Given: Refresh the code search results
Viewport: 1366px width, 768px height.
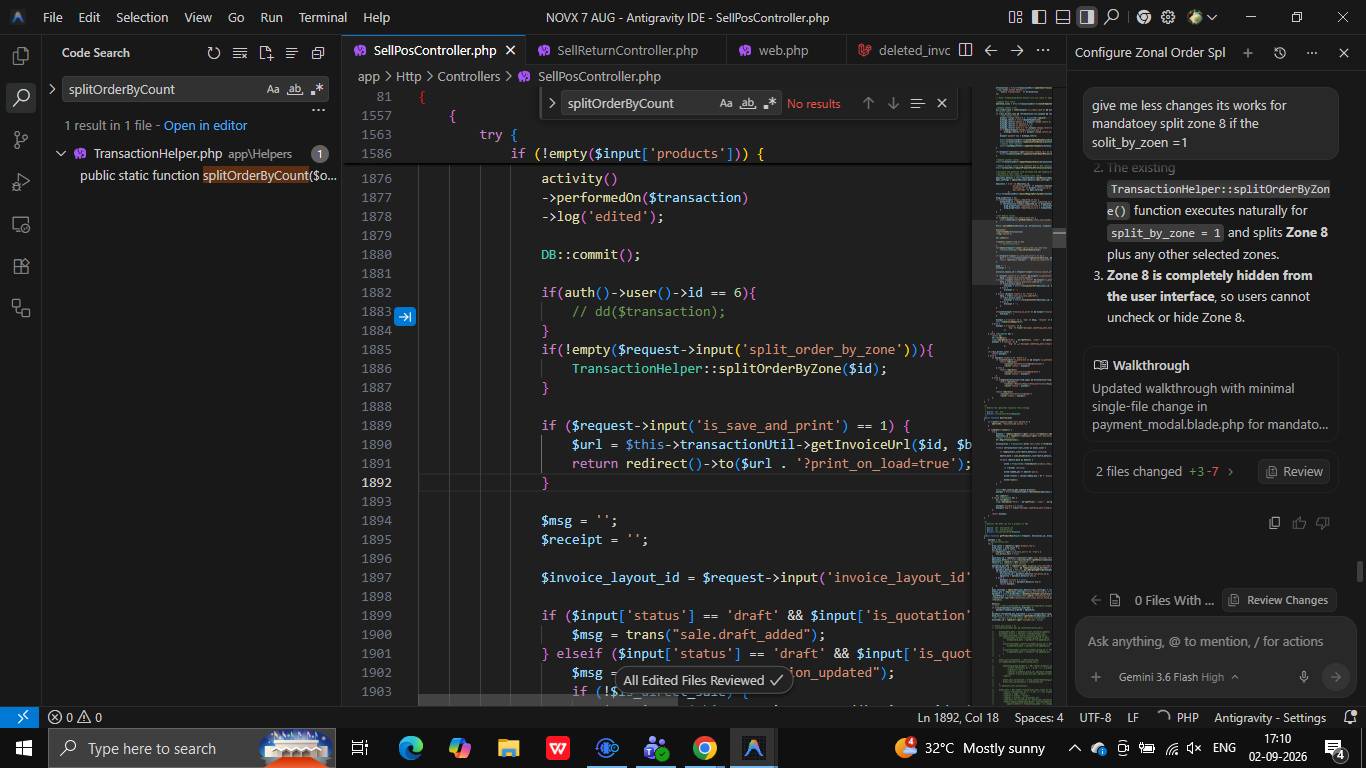Looking at the screenshot, I should tap(213, 53).
